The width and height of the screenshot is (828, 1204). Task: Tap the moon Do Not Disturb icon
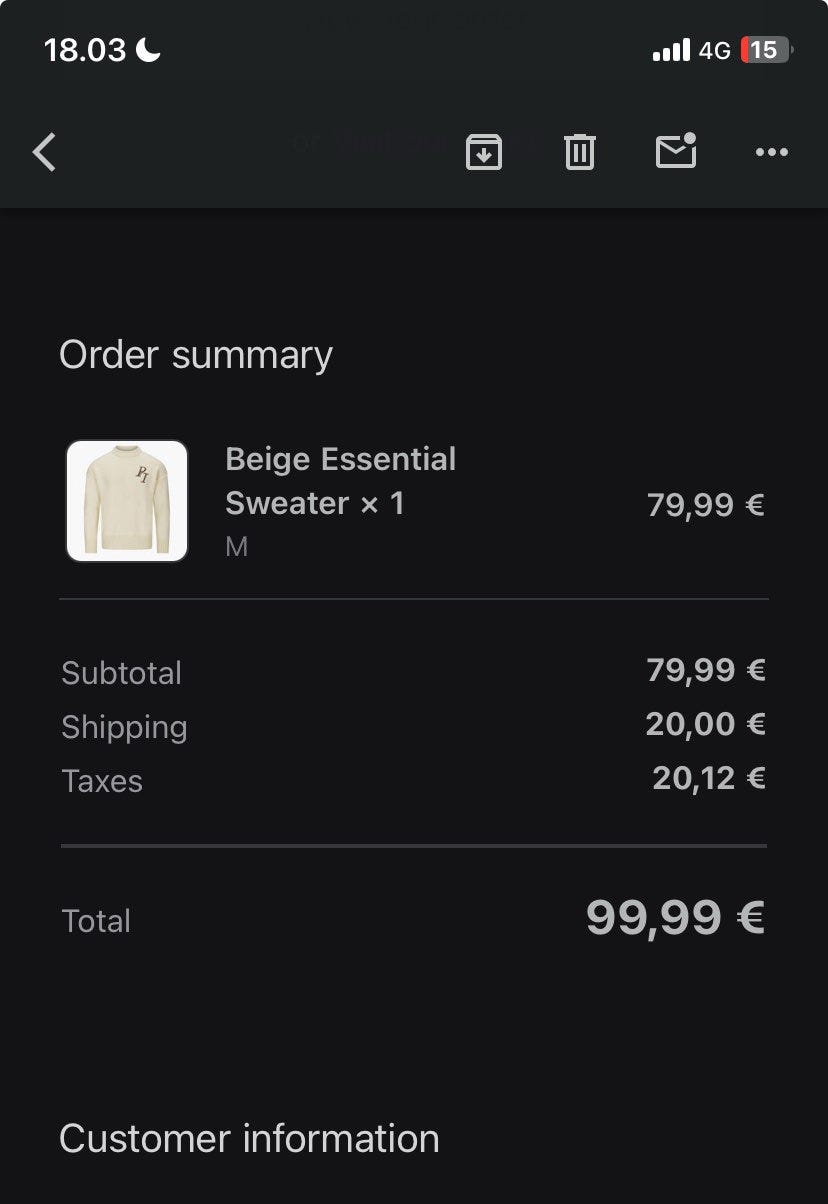[148, 50]
